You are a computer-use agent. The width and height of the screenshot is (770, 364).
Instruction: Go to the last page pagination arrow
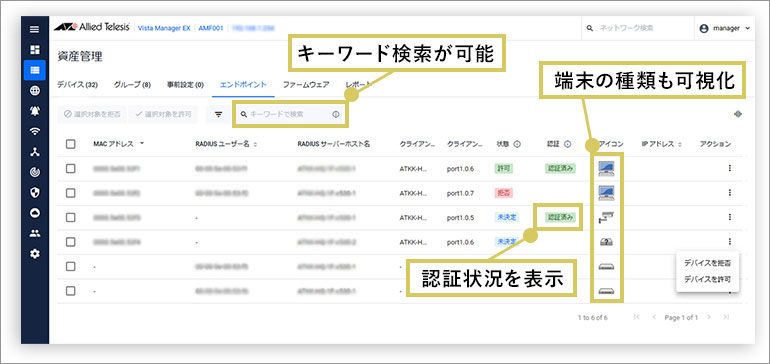click(x=726, y=317)
